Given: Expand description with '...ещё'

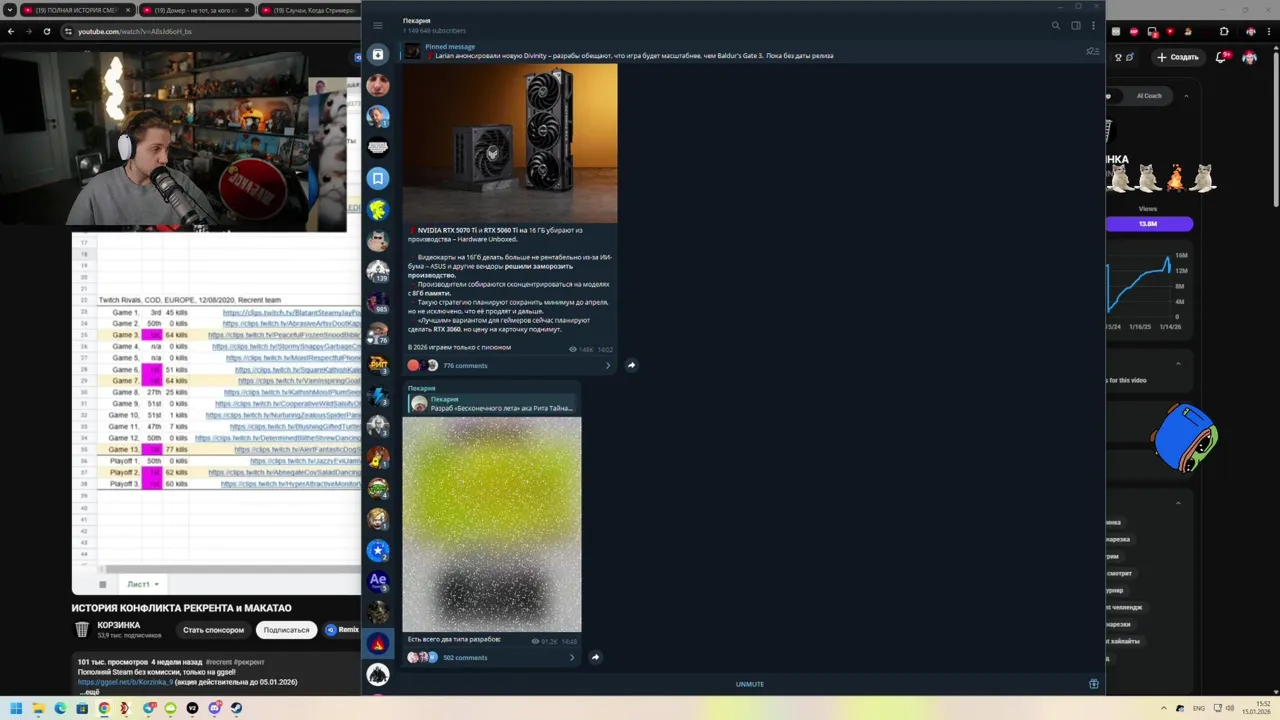Looking at the screenshot, I should (90, 692).
